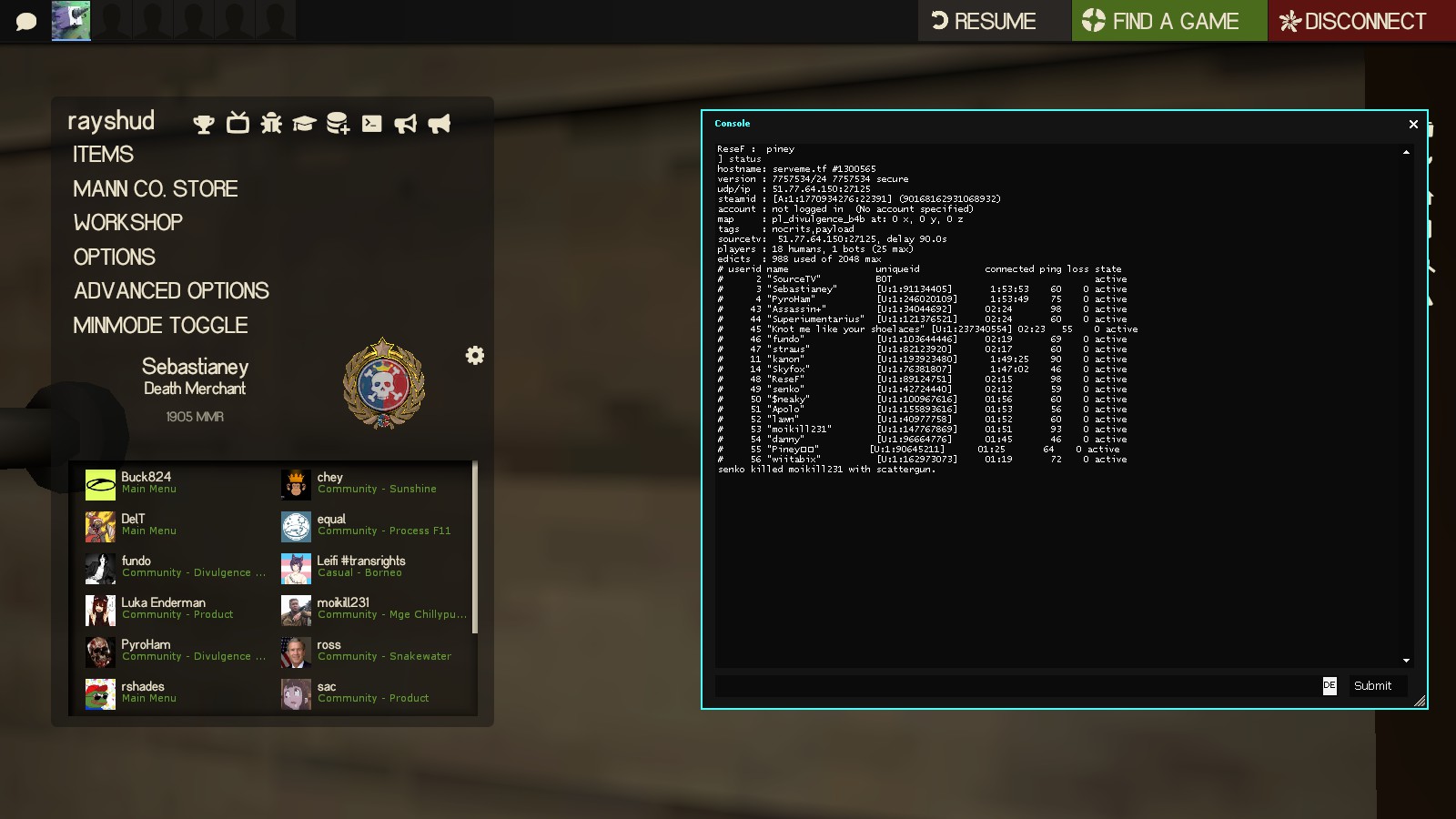Click the 'Skyfox' row in console

(x=922, y=369)
